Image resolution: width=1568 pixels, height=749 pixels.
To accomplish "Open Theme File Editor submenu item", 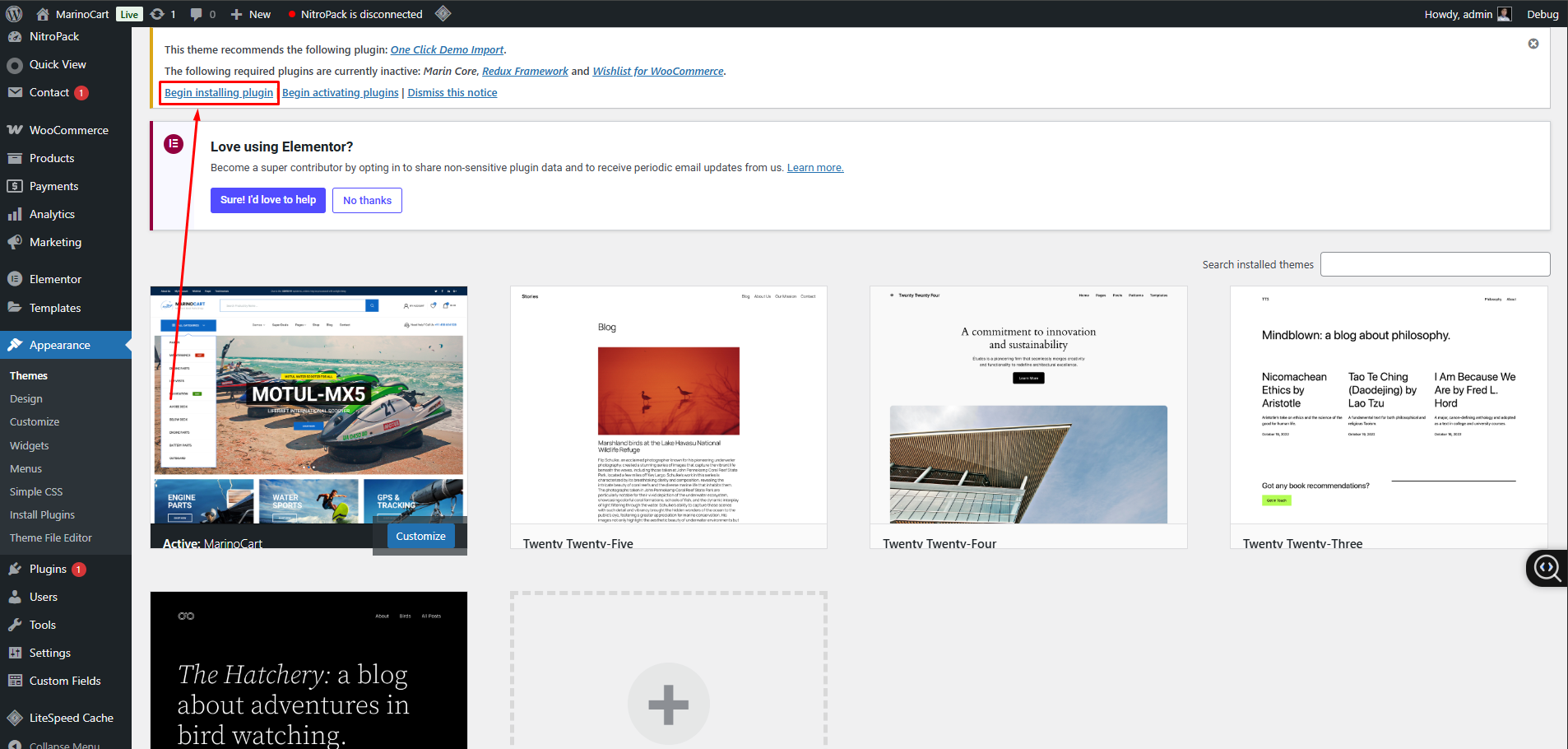I will [51, 537].
